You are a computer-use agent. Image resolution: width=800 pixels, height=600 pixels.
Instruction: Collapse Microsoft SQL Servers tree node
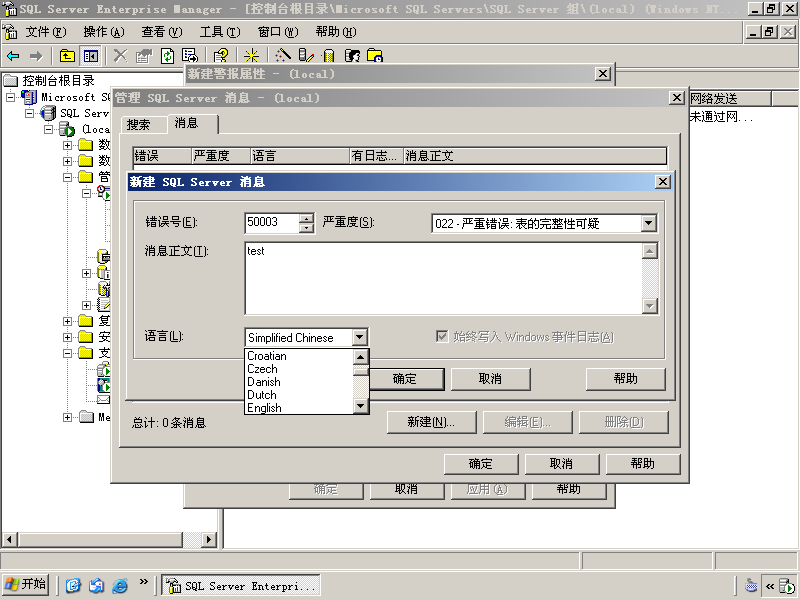11,97
